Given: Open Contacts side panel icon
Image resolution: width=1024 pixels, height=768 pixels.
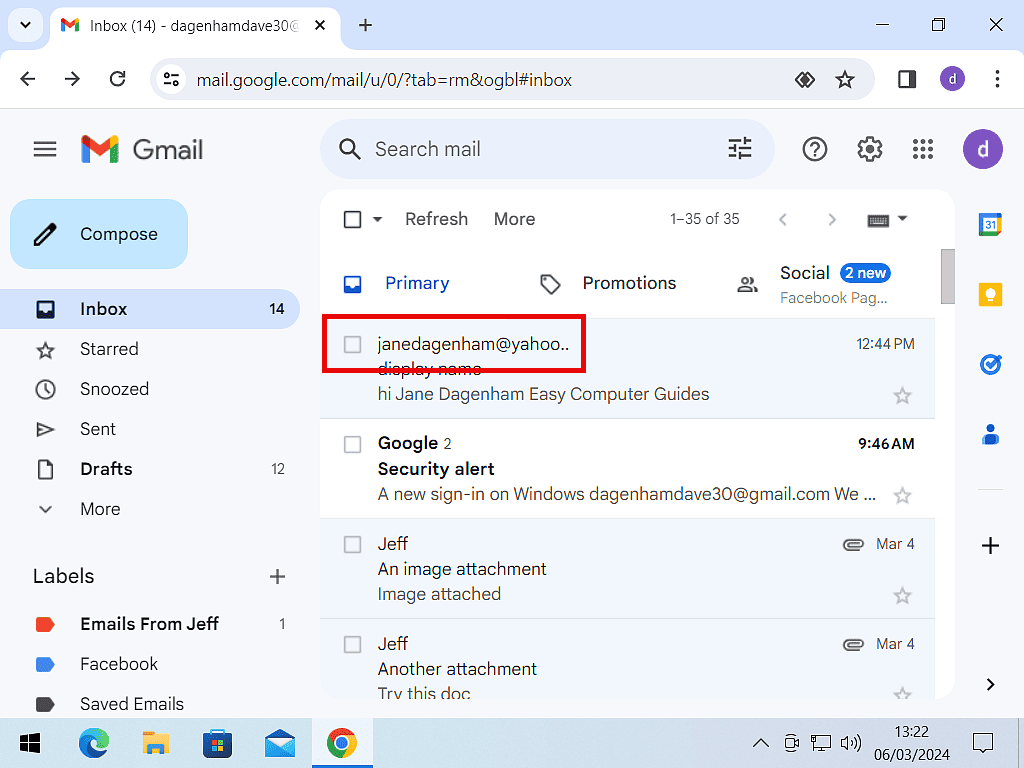Looking at the screenshot, I should 990,434.
